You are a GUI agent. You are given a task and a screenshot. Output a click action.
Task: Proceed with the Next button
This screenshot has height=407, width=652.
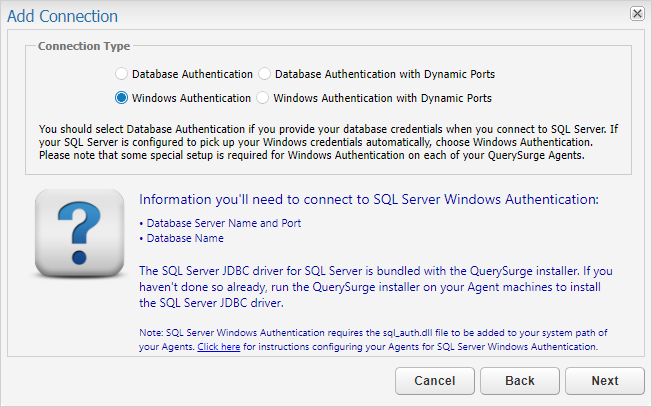605,381
